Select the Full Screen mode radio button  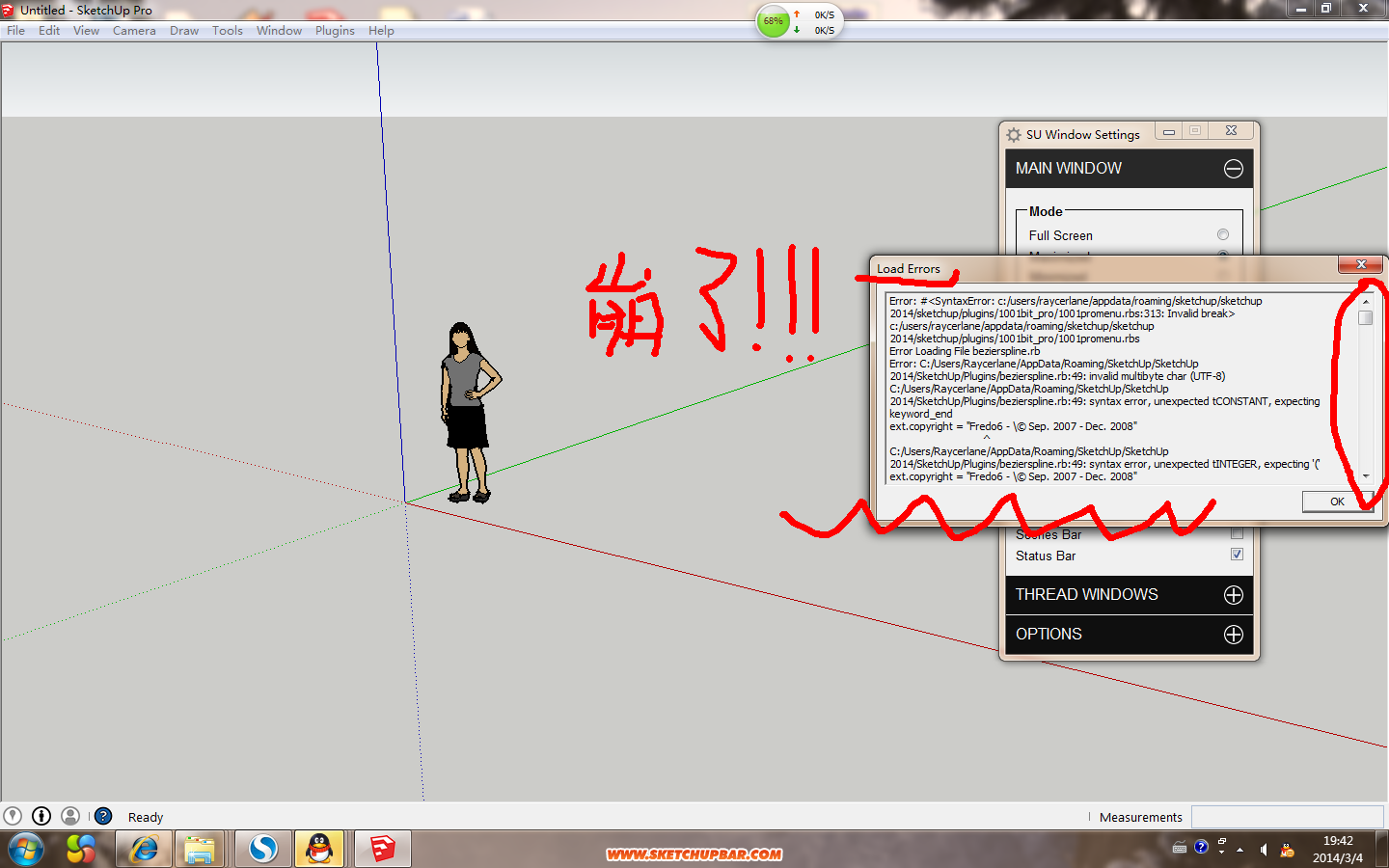(1223, 234)
